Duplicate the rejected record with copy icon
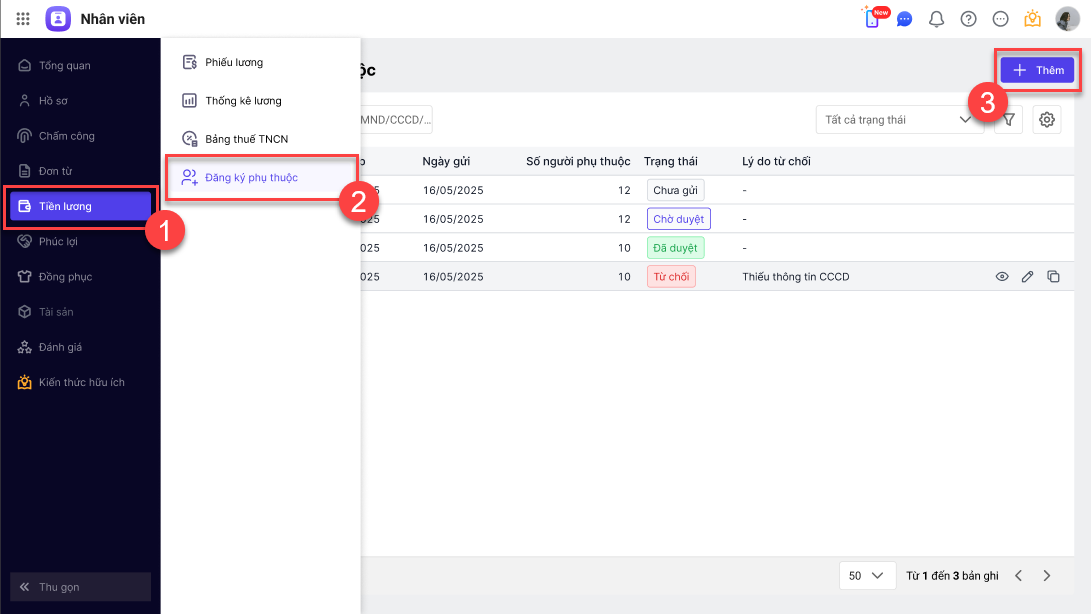 [1053, 277]
